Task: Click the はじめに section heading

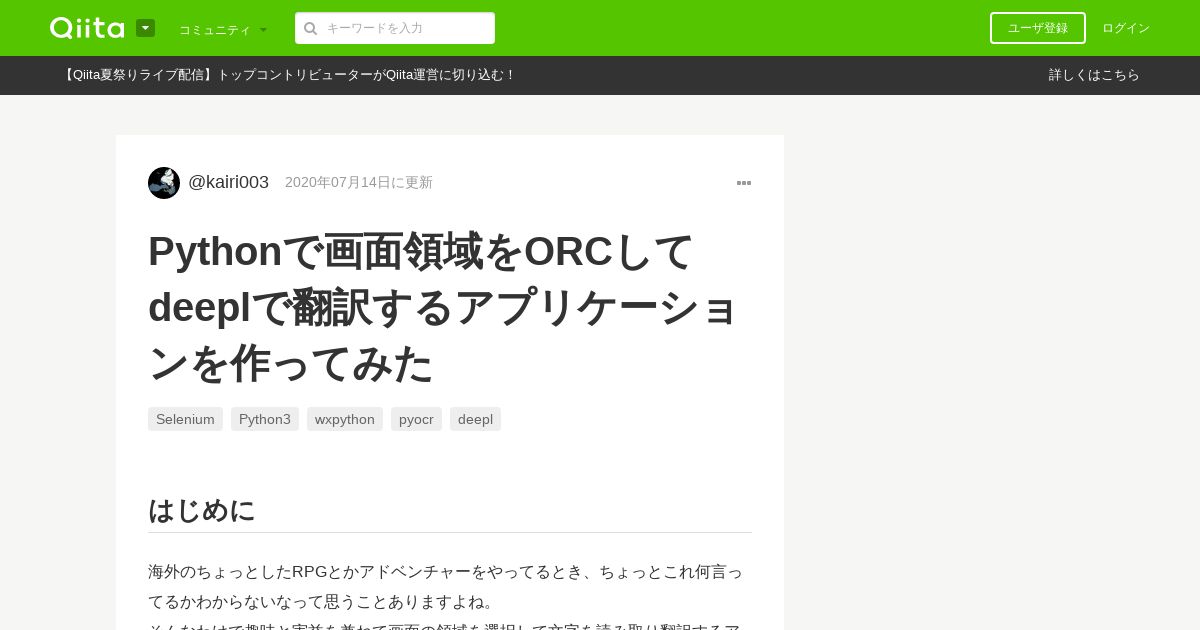Action: (202, 510)
